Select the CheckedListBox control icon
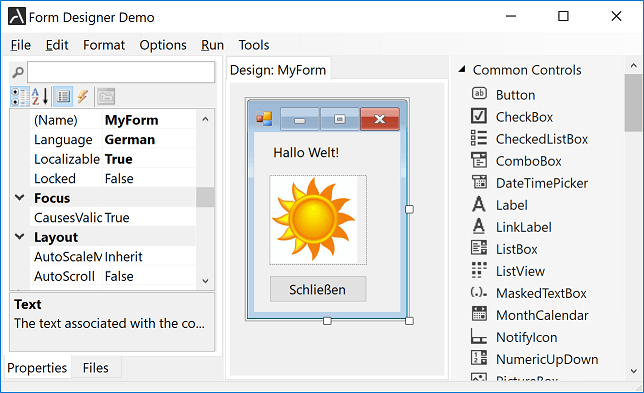644x393 pixels. click(479, 138)
